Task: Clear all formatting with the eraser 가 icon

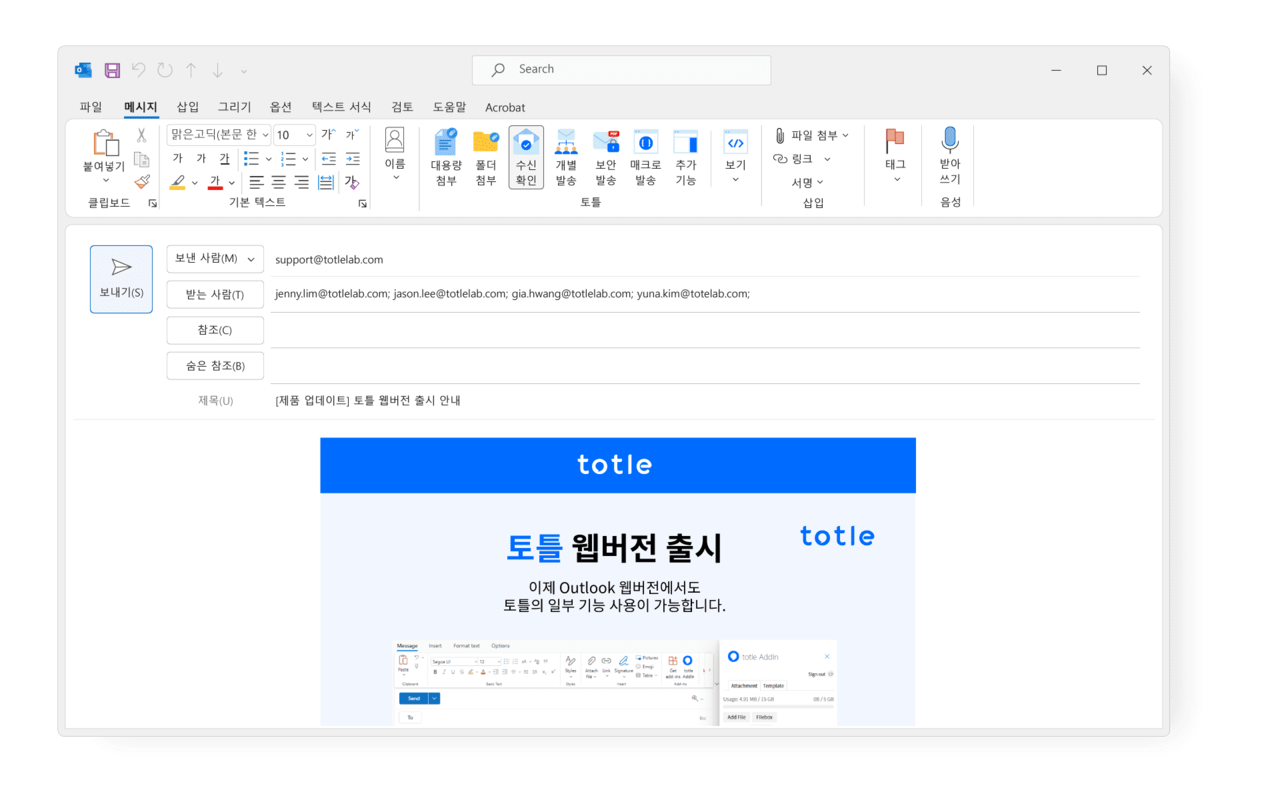Action: pos(351,182)
